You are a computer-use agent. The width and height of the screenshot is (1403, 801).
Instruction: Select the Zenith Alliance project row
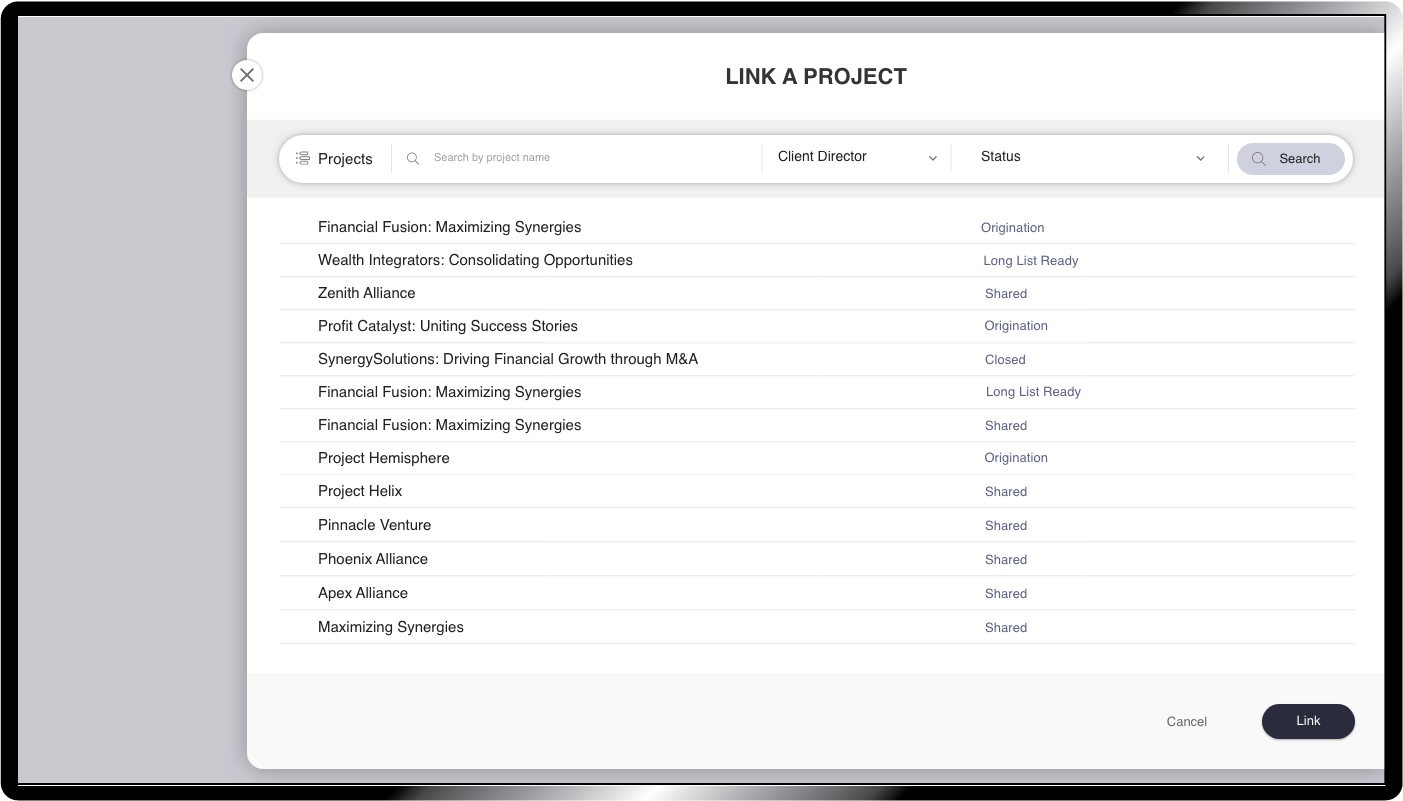pos(366,293)
